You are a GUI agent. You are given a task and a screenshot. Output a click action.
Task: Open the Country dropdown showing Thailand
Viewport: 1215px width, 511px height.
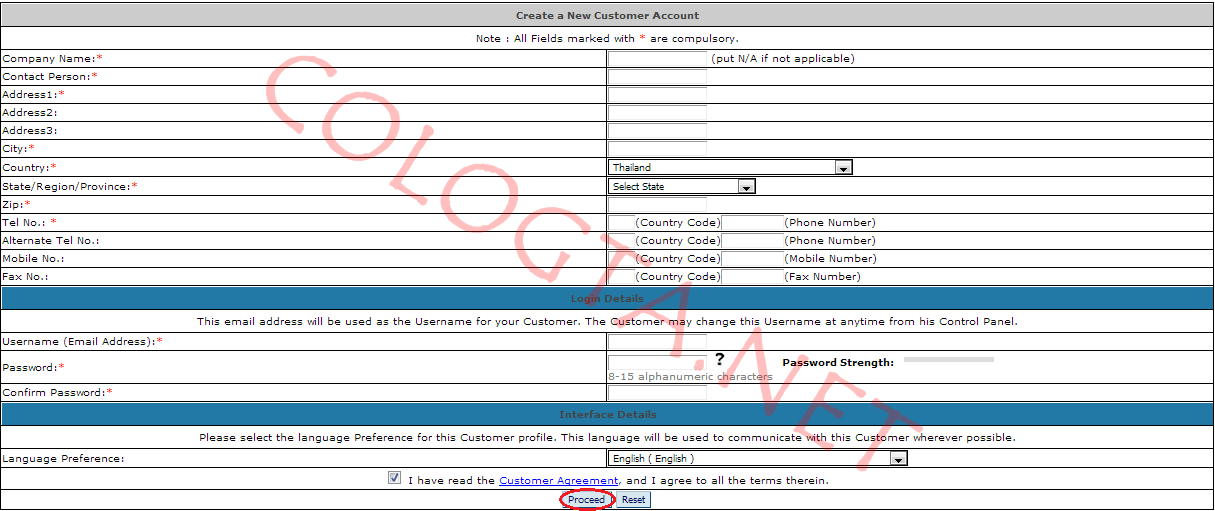730,168
